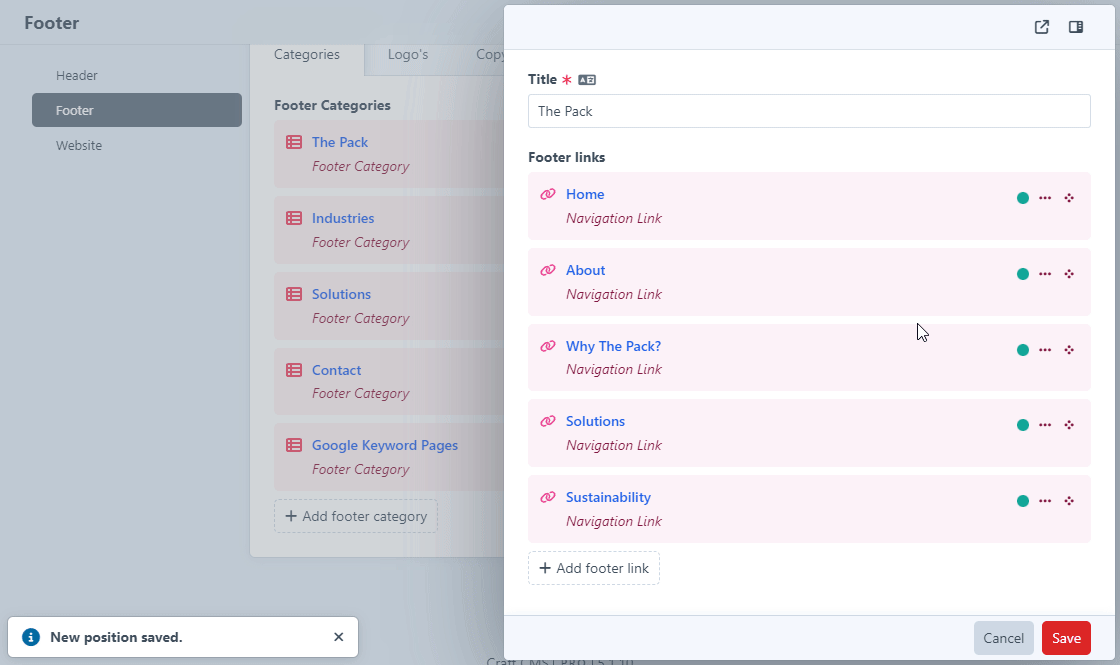Click the Title input field
This screenshot has height=665, width=1120.
point(808,111)
